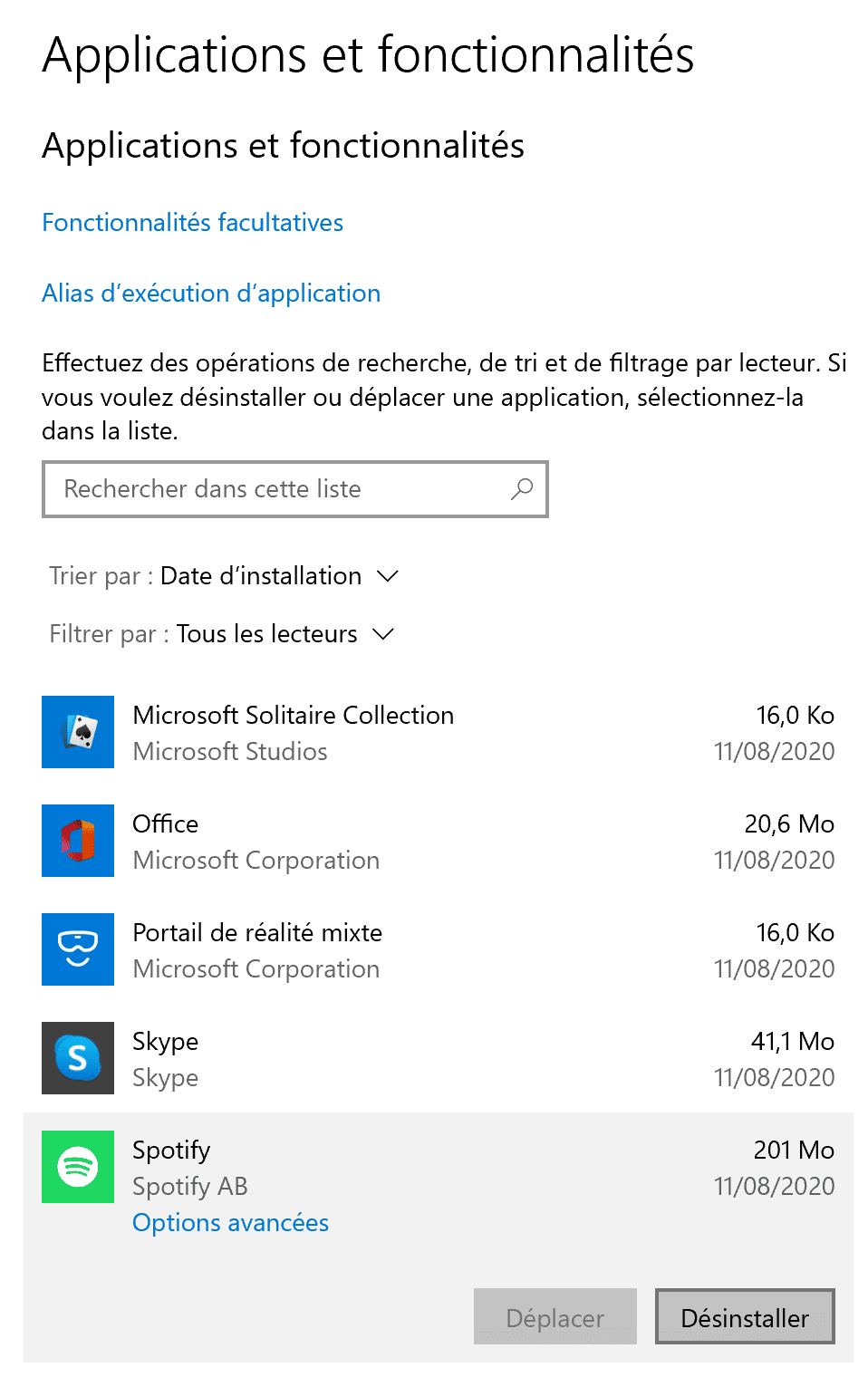This screenshot has width=868, height=1377.
Task: Click the Désinstaller button for Spotify
Action: pos(745,1316)
